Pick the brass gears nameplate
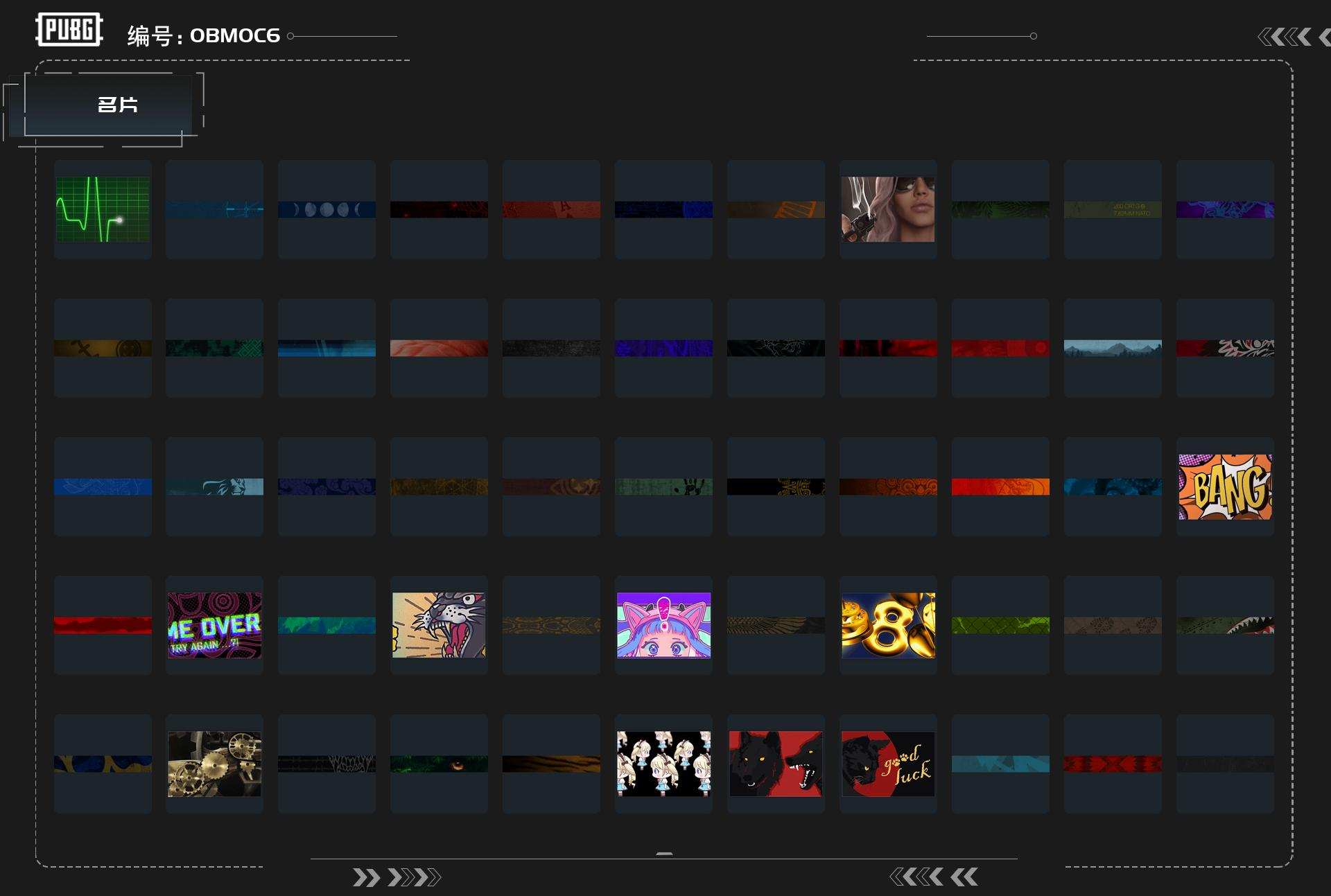 point(214,764)
